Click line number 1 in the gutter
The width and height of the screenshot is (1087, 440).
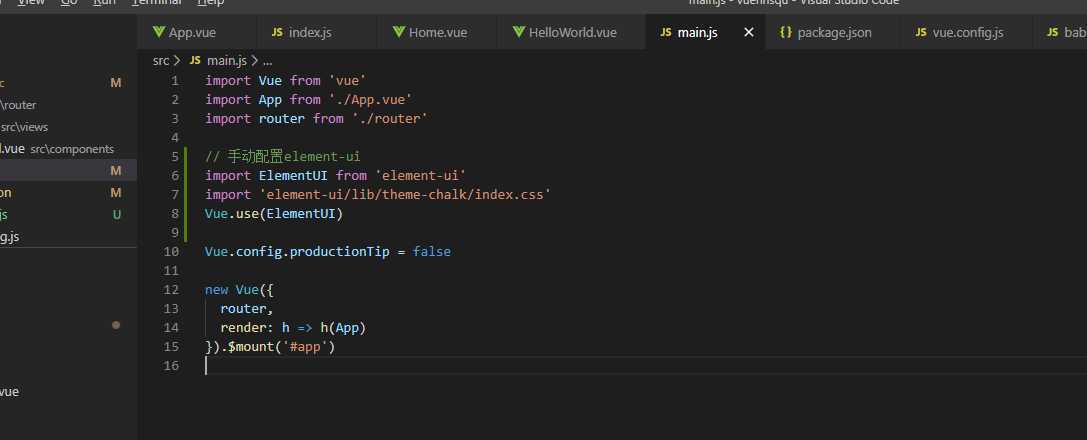click(x=175, y=80)
